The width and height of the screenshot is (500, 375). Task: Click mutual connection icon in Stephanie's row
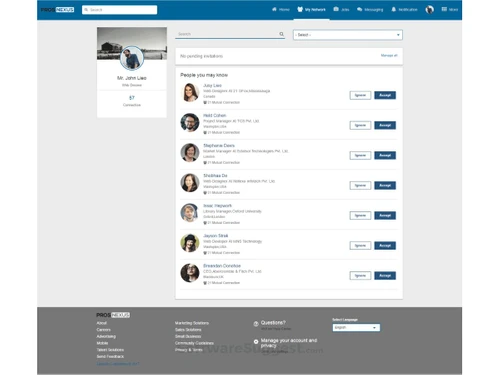pyautogui.click(x=205, y=163)
